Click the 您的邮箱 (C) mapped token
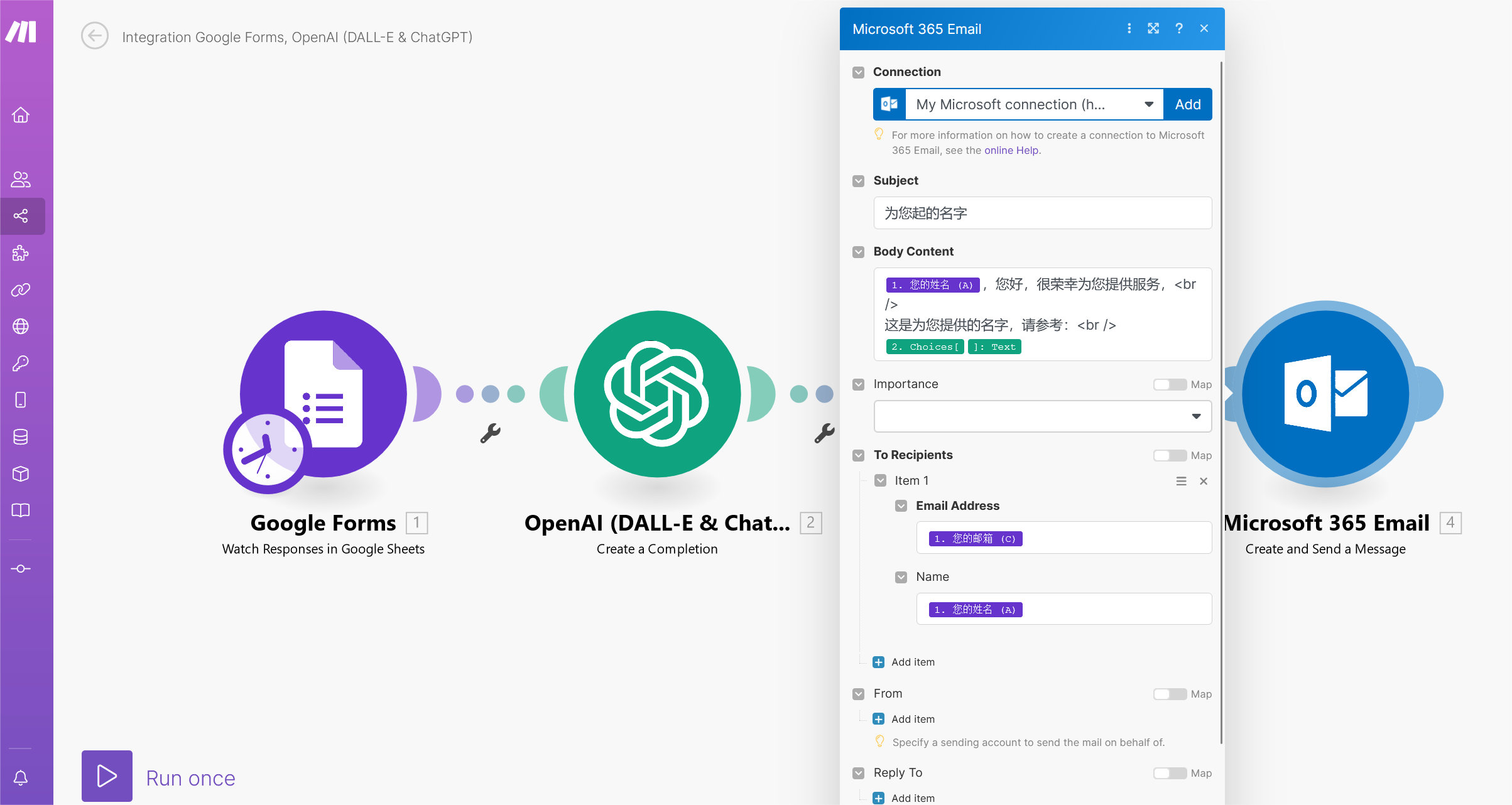The height and width of the screenshot is (805, 1512). coord(976,539)
